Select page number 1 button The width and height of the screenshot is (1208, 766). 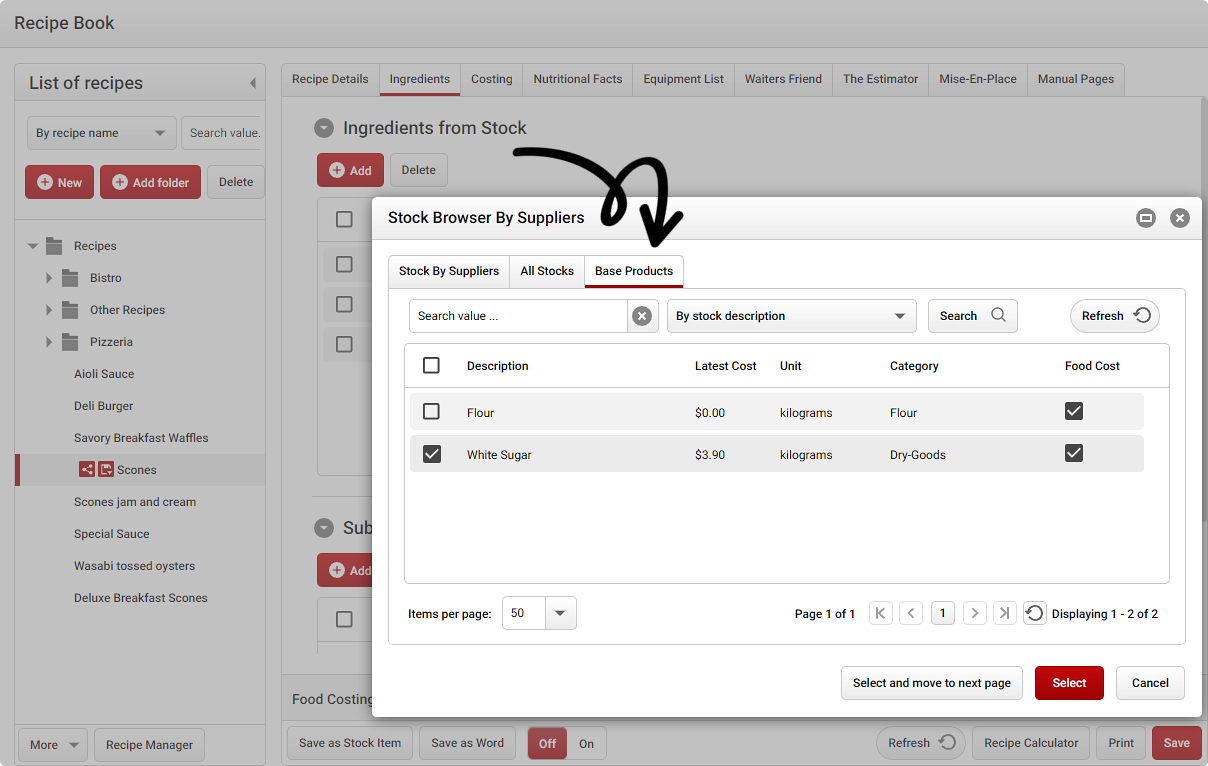(x=943, y=613)
